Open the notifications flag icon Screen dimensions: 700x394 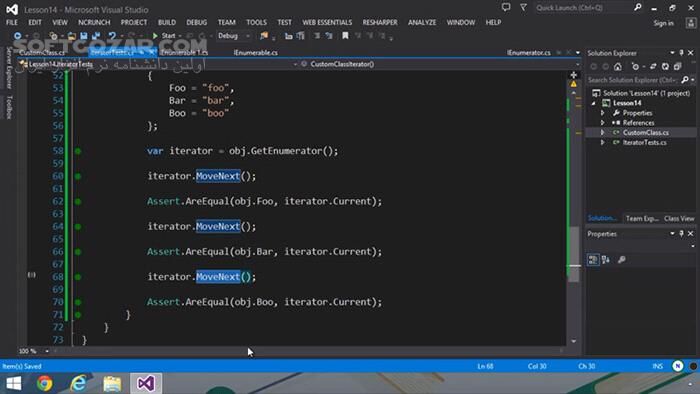coord(523,8)
